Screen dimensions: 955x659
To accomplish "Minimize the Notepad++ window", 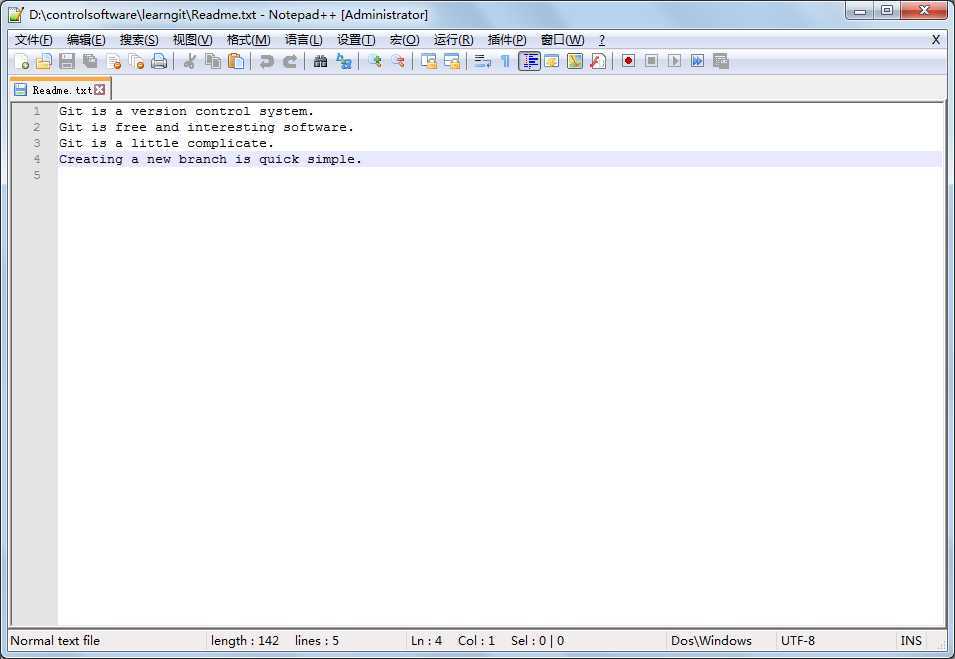I will point(860,11).
